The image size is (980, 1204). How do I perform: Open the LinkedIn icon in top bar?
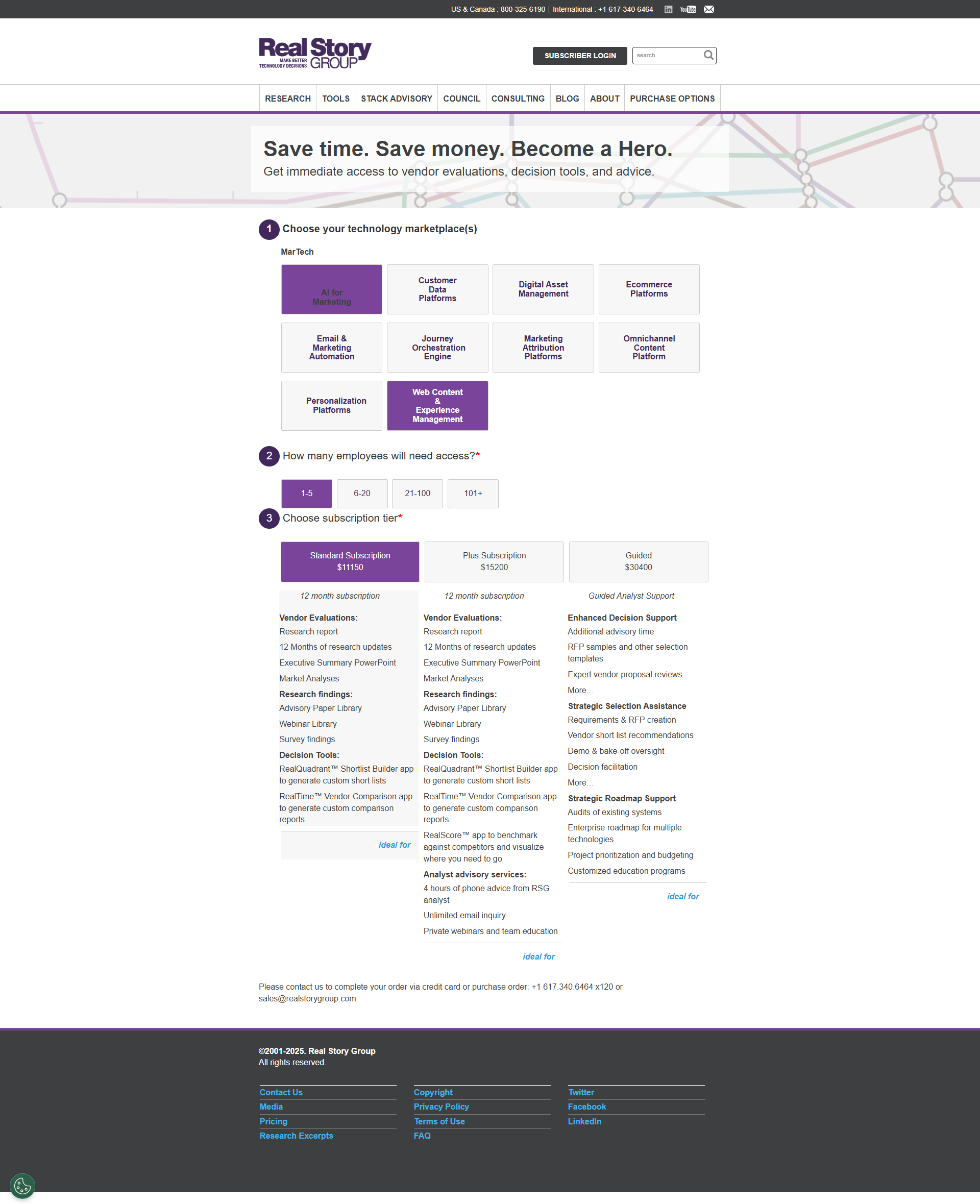tap(668, 9)
